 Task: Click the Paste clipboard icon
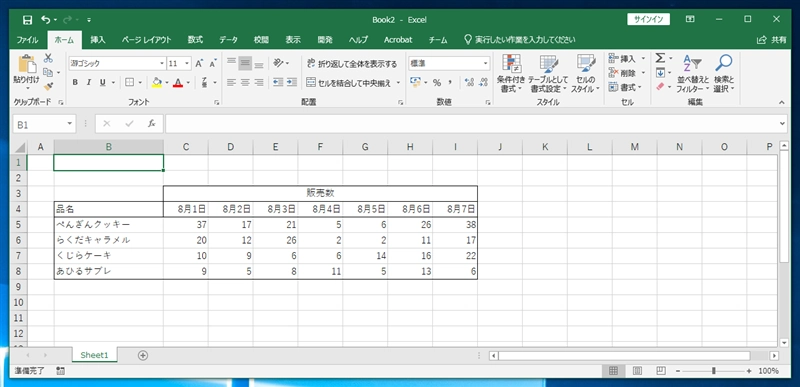(x=27, y=64)
